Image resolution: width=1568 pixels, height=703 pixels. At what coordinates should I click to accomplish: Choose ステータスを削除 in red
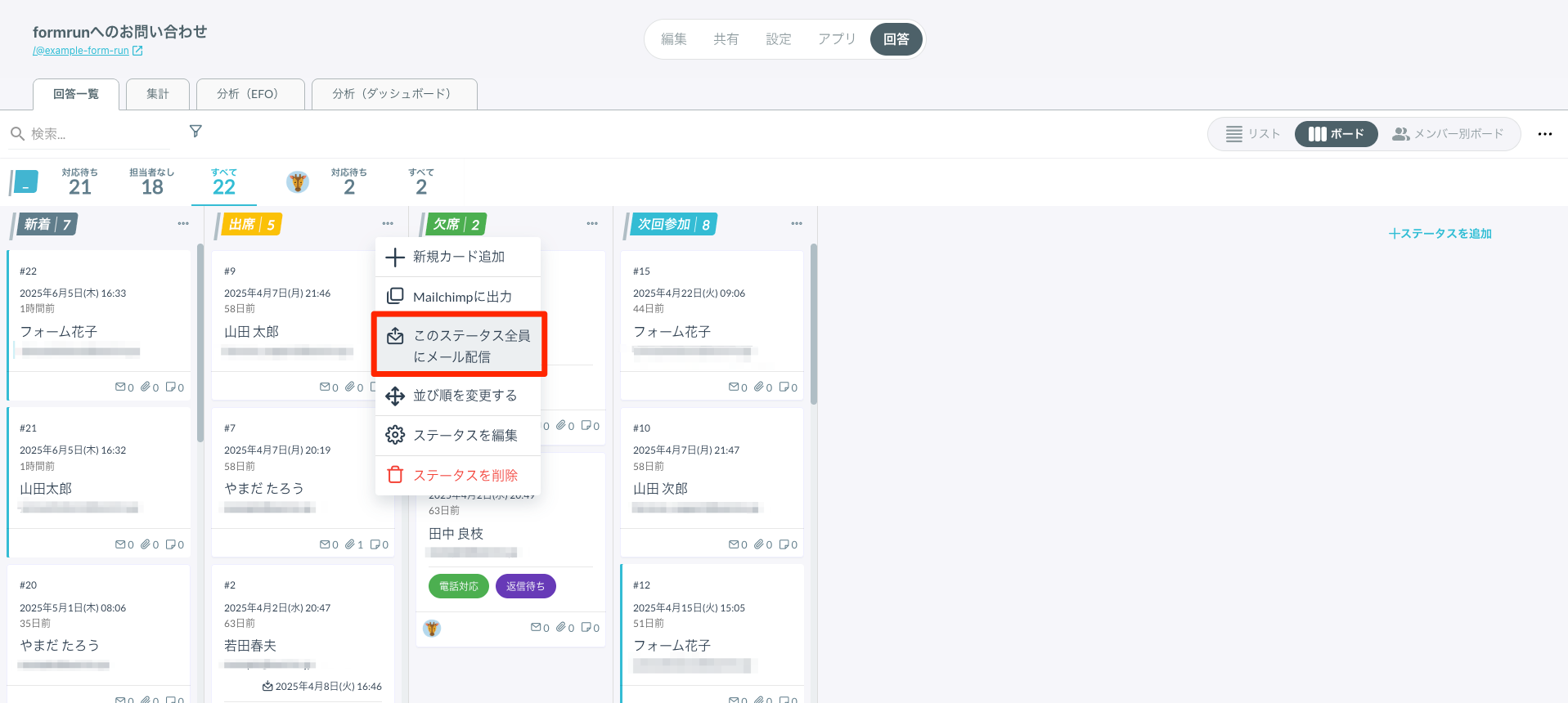458,475
